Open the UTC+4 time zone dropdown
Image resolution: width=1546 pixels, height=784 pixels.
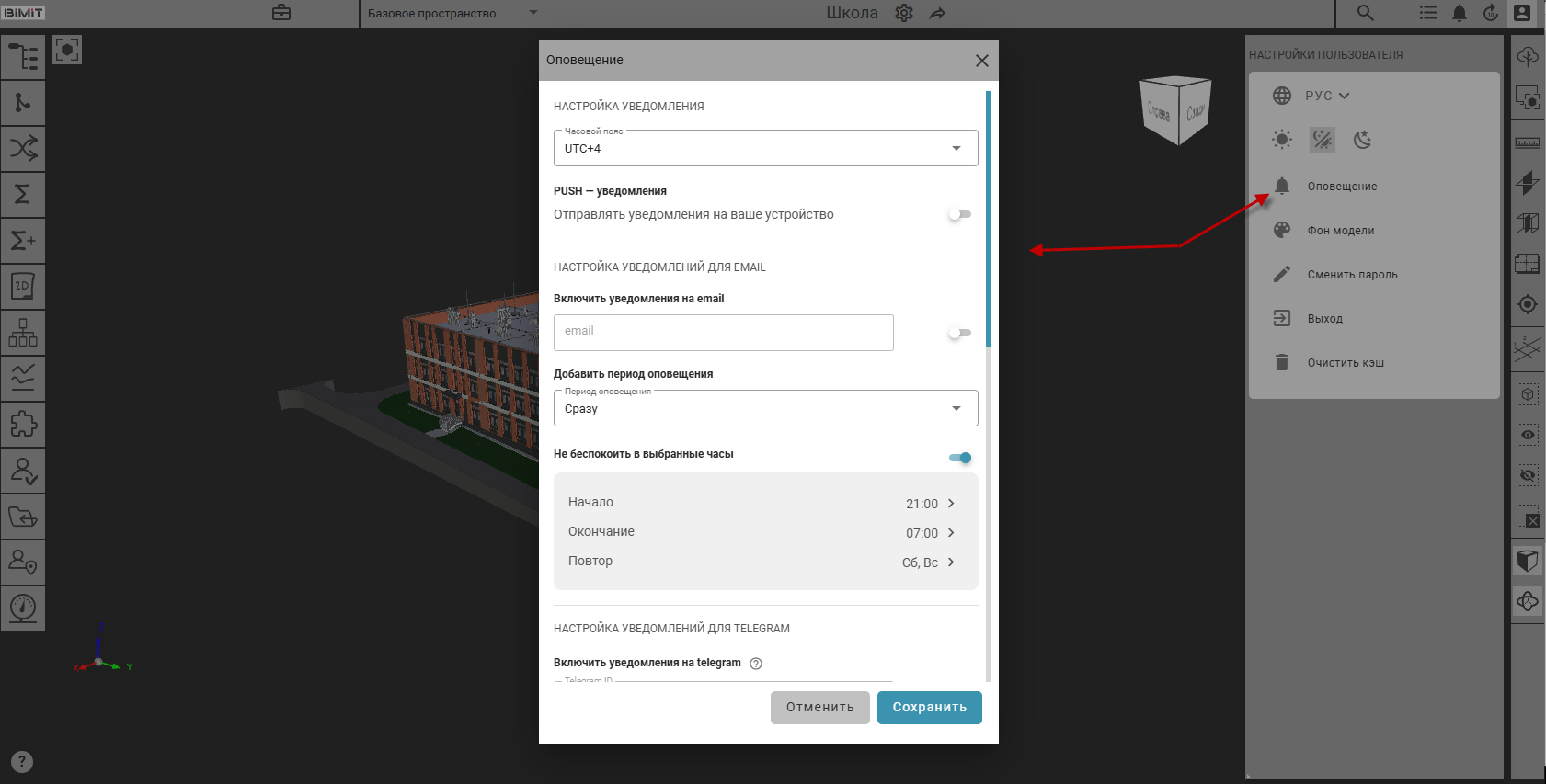(x=765, y=148)
